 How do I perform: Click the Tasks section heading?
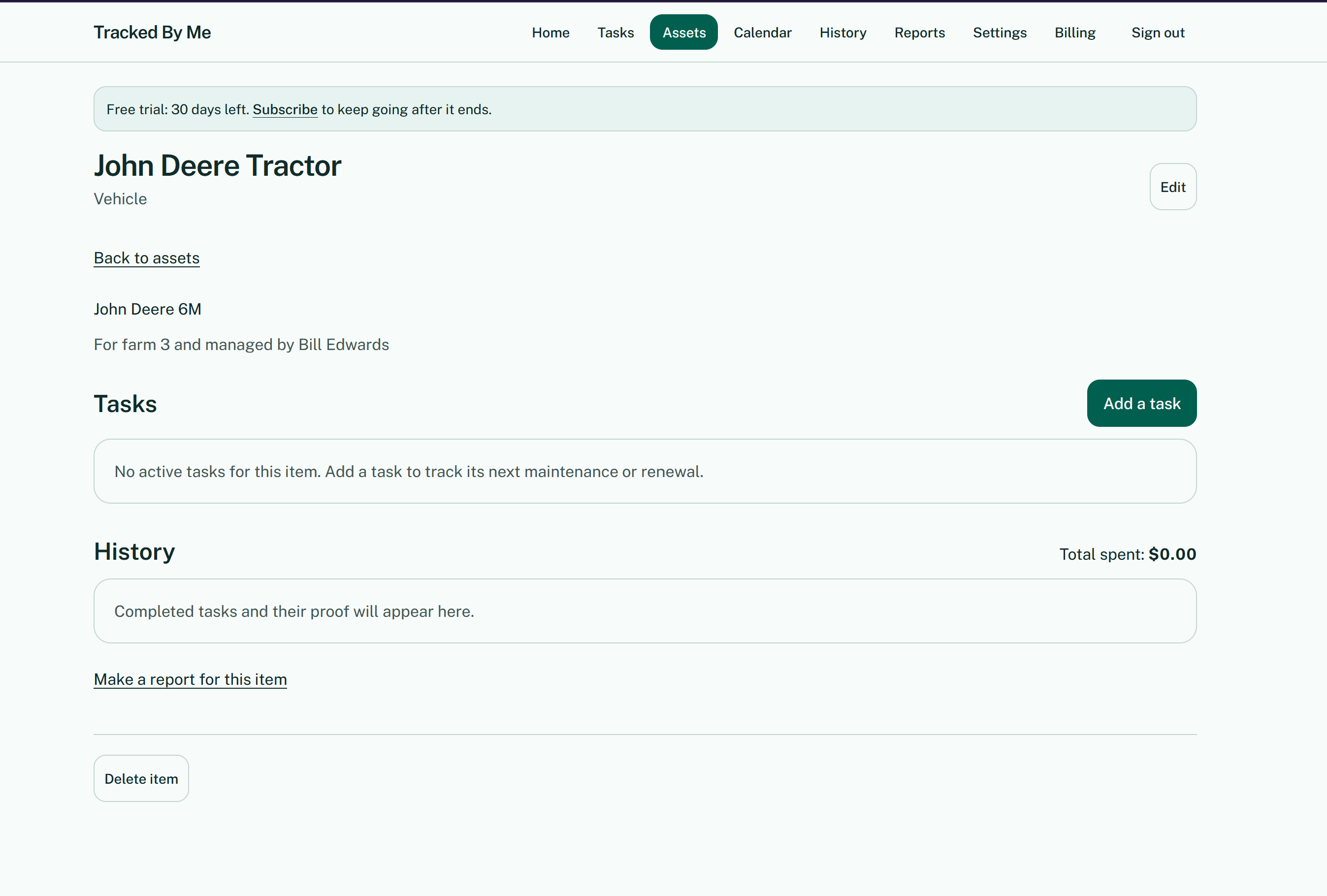(x=125, y=404)
